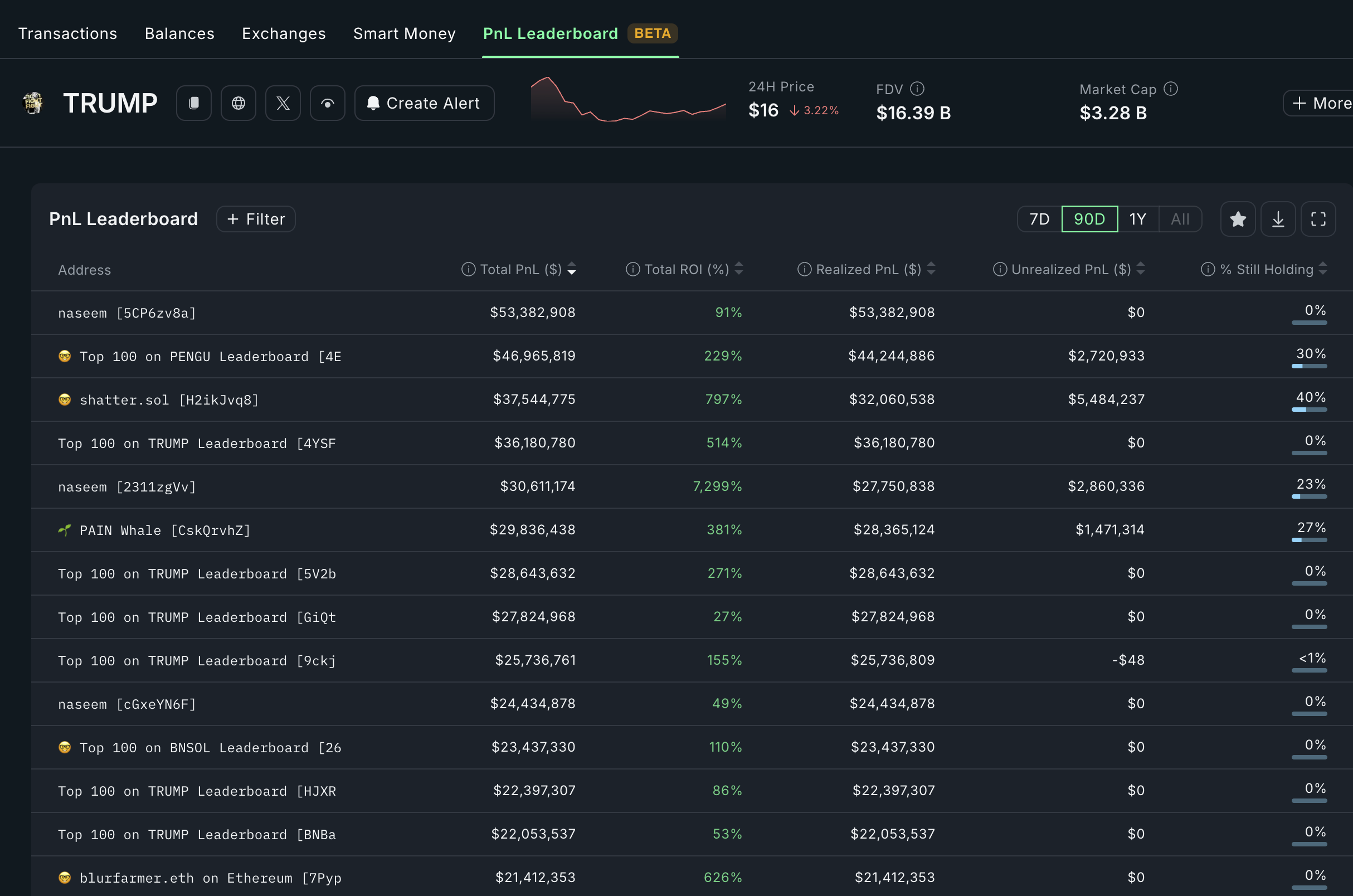Open the TRUMP website globe icon

click(x=239, y=103)
